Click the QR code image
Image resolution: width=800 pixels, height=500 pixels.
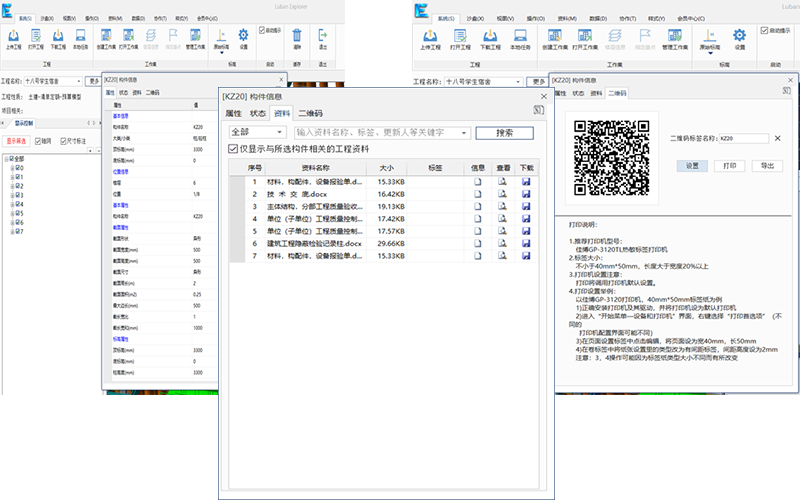611,158
